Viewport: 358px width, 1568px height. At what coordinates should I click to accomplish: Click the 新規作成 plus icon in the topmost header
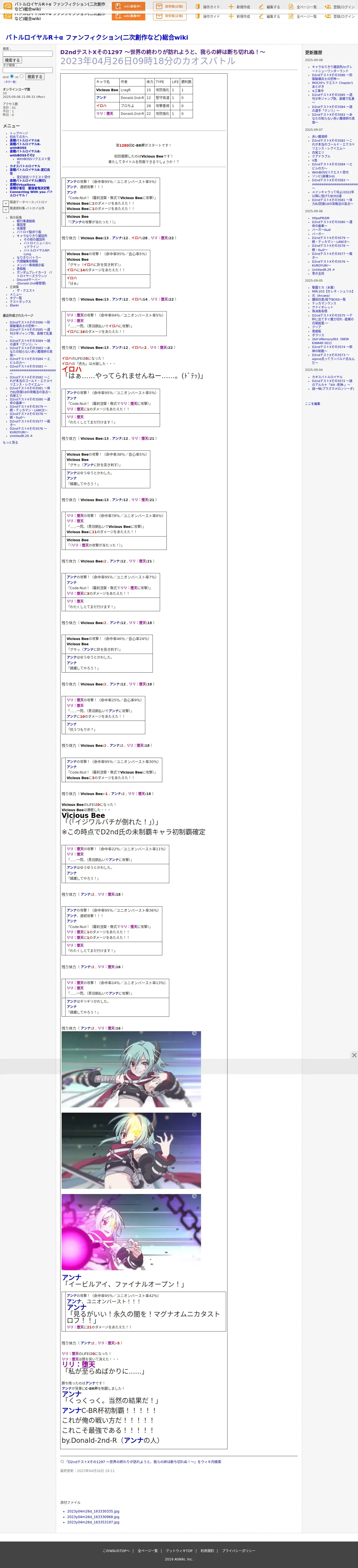tap(231, 7)
